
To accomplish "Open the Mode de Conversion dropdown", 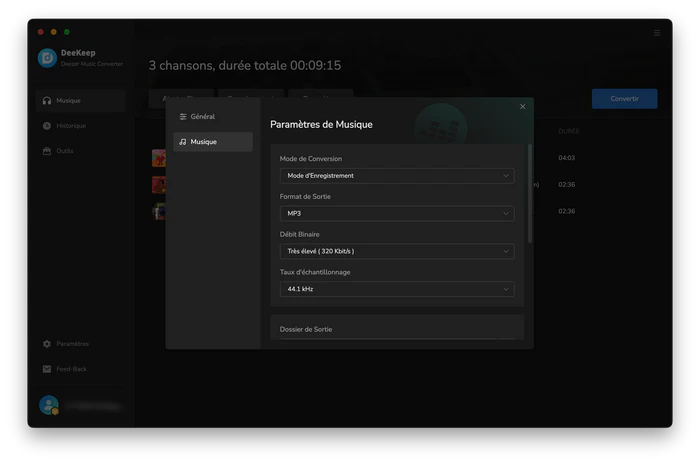I will (x=397, y=176).
